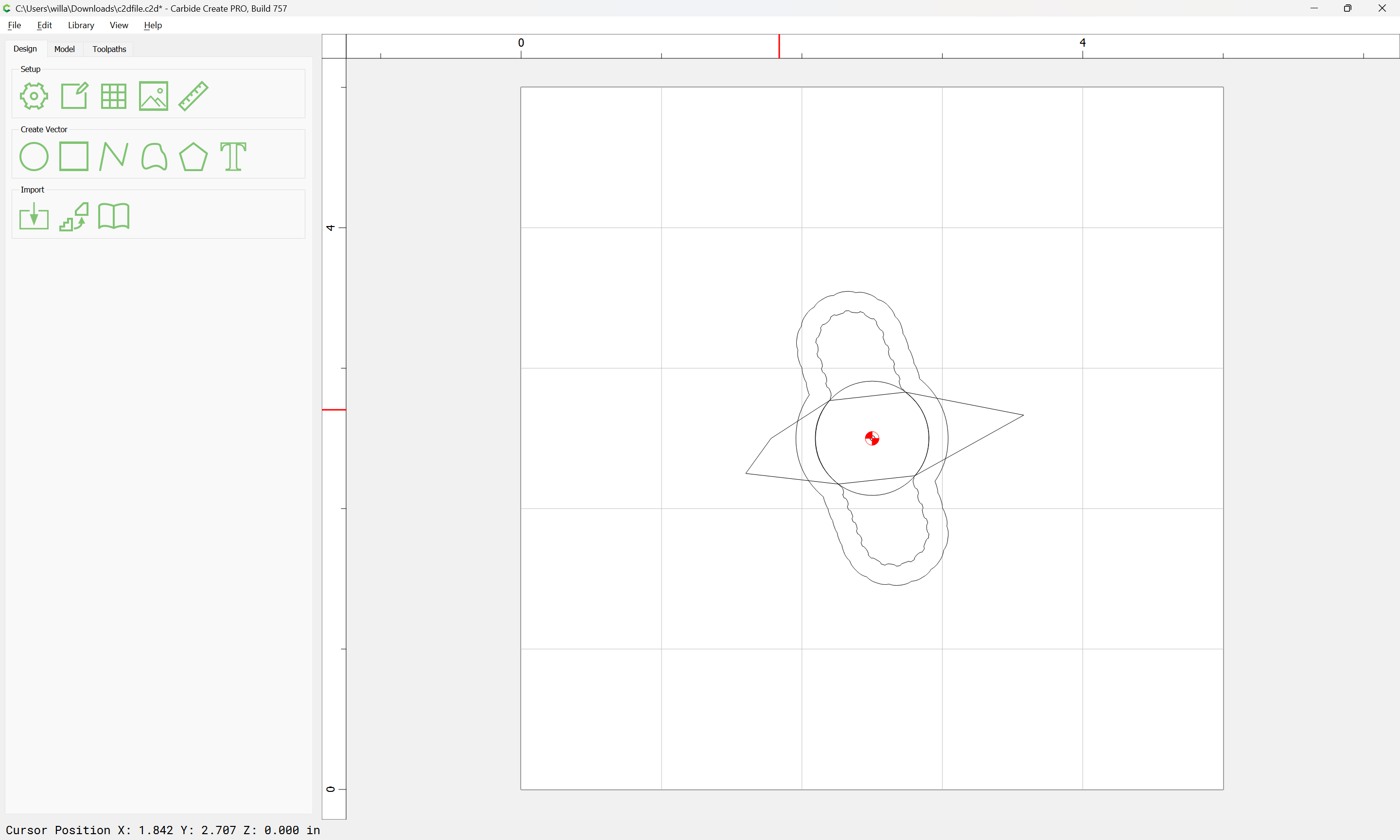Select the Polyline tool
This screenshot has width=1400, height=840.
tap(114, 157)
